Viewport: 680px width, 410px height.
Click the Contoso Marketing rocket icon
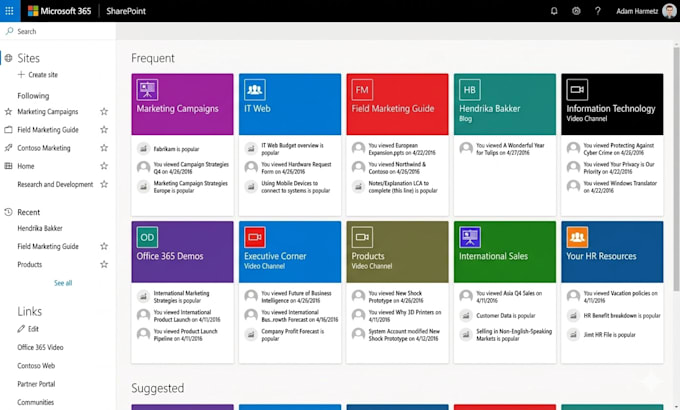[x=8, y=148]
